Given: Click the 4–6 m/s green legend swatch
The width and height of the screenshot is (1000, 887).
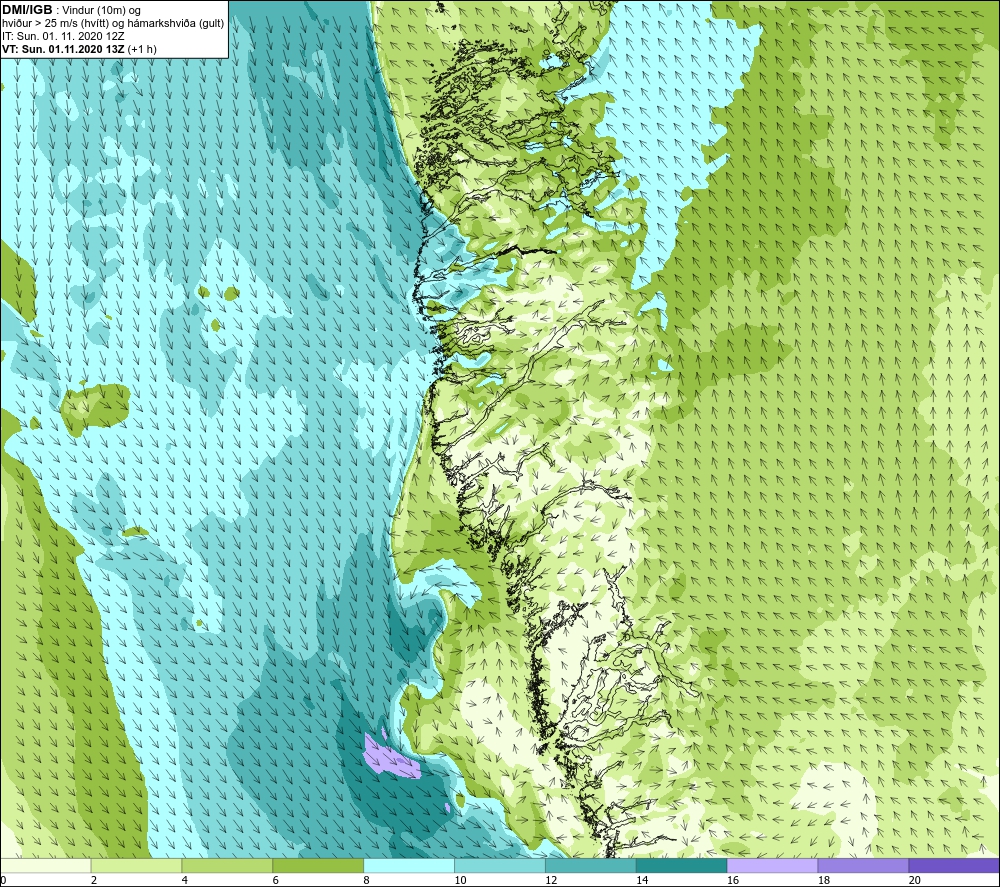Looking at the screenshot, I should [x=227, y=865].
